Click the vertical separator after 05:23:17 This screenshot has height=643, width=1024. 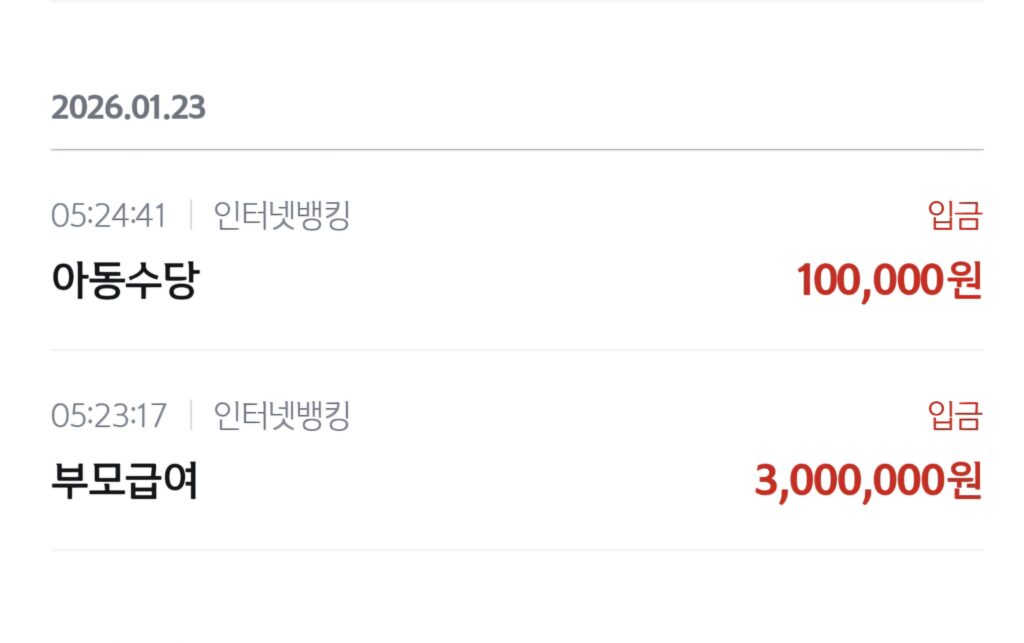190,415
